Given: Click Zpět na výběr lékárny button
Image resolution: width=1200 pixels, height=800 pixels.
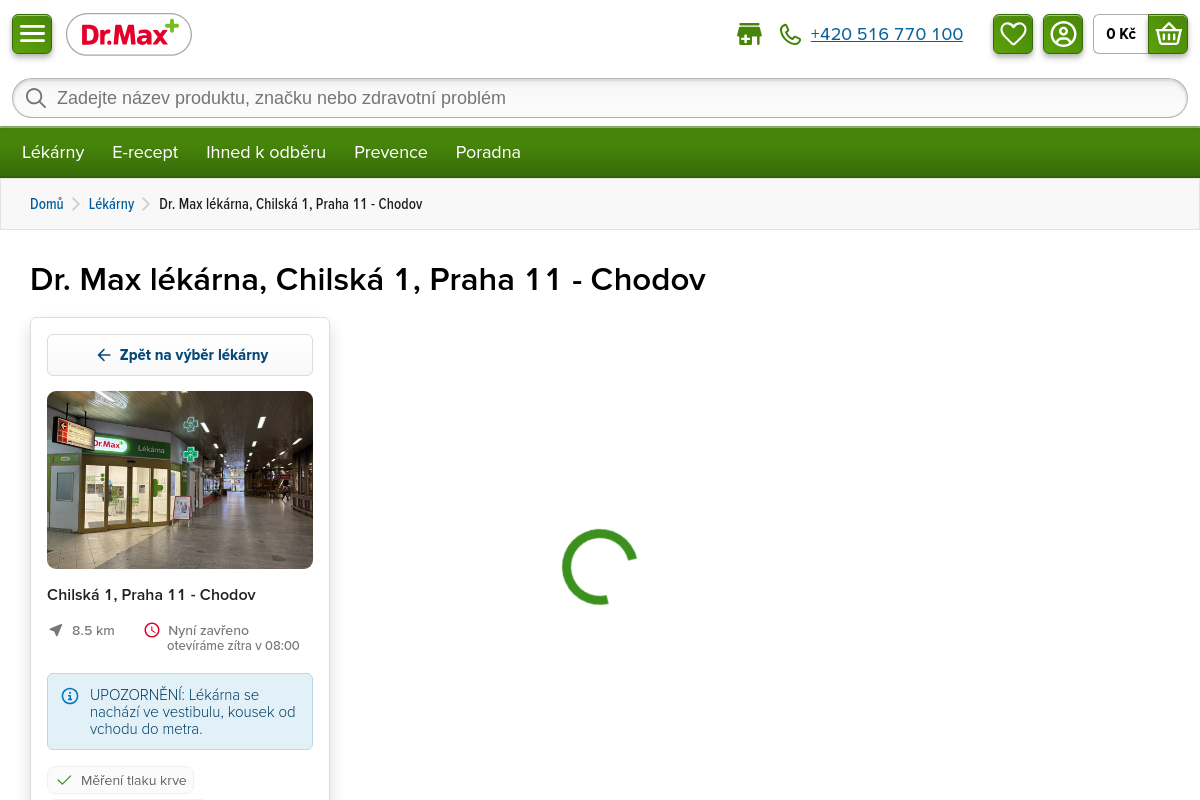Looking at the screenshot, I should pyautogui.click(x=180, y=355).
